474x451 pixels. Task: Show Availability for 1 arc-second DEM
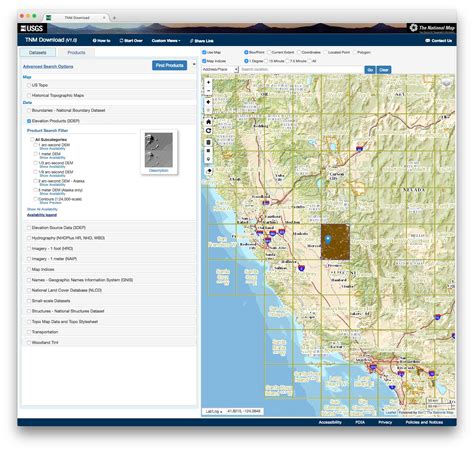[x=52, y=149]
